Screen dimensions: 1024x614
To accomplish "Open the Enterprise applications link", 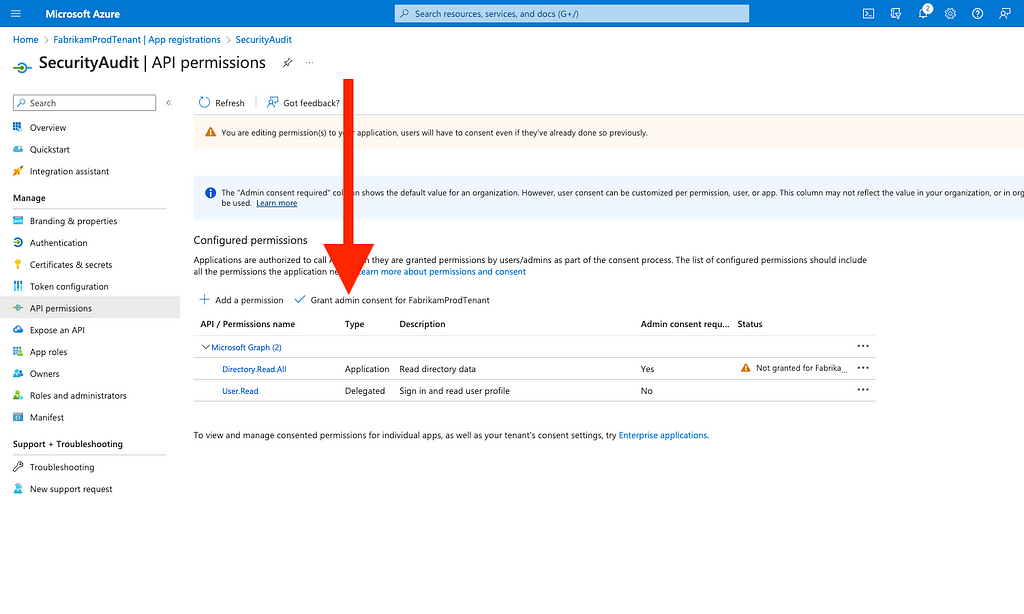I will (663, 435).
